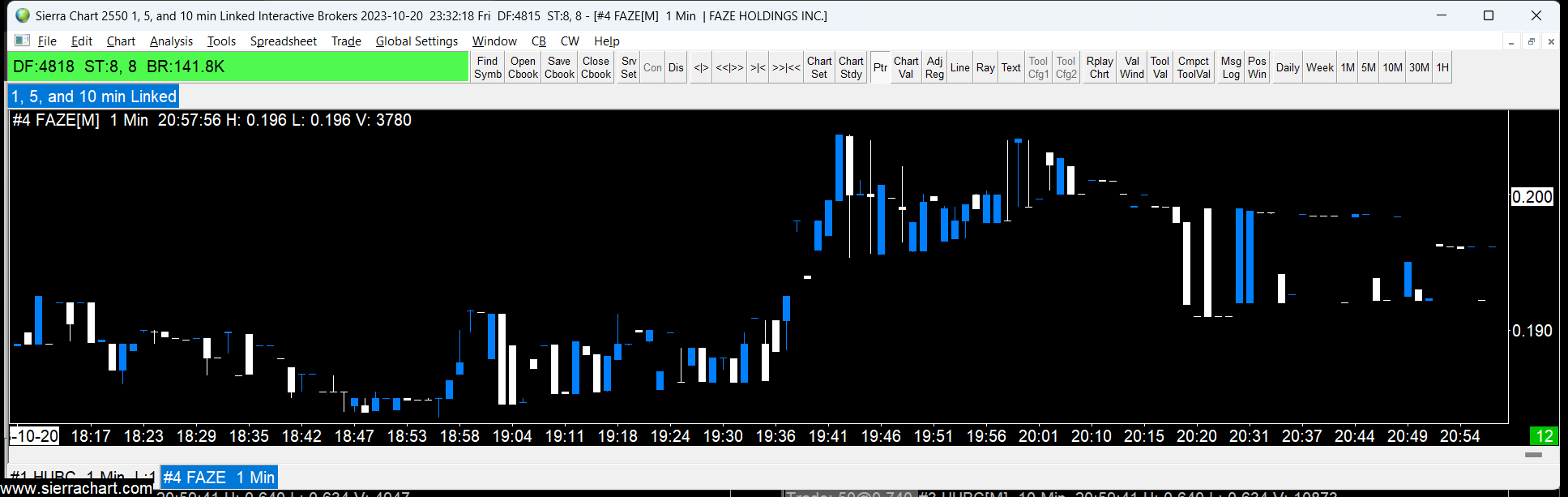This screenshot has height=497, width=1568.
Task: Switch chart to Week timeframe
Action: 1320,67
